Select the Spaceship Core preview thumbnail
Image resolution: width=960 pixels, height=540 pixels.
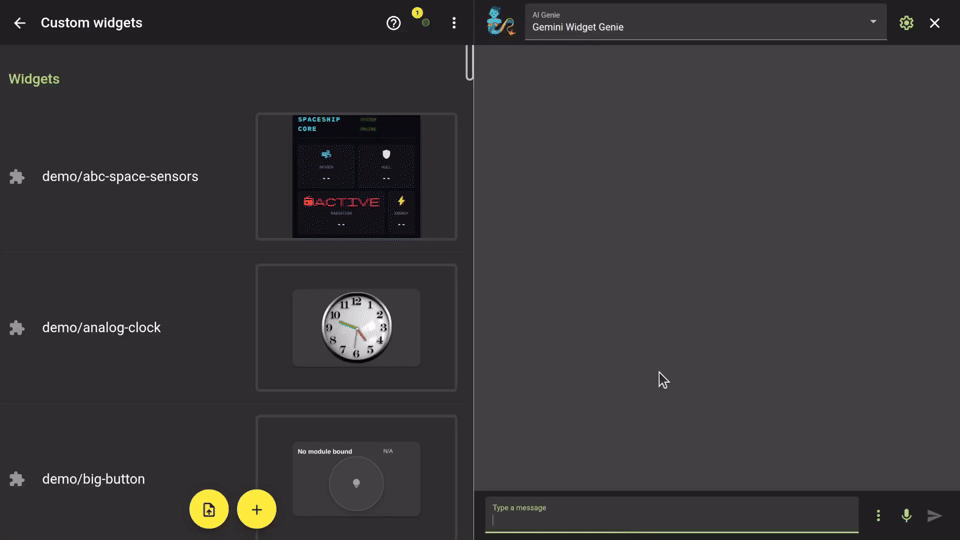point(356,176)
